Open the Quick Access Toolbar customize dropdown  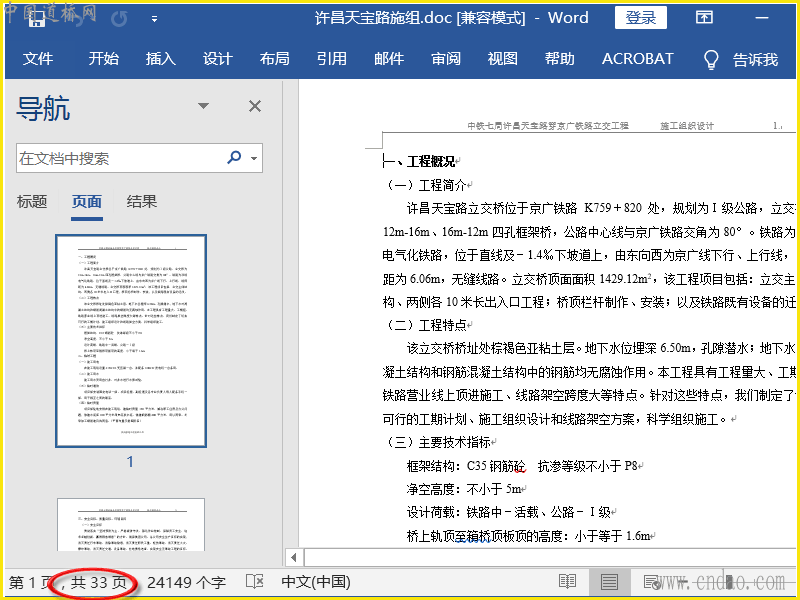point(154,19)
